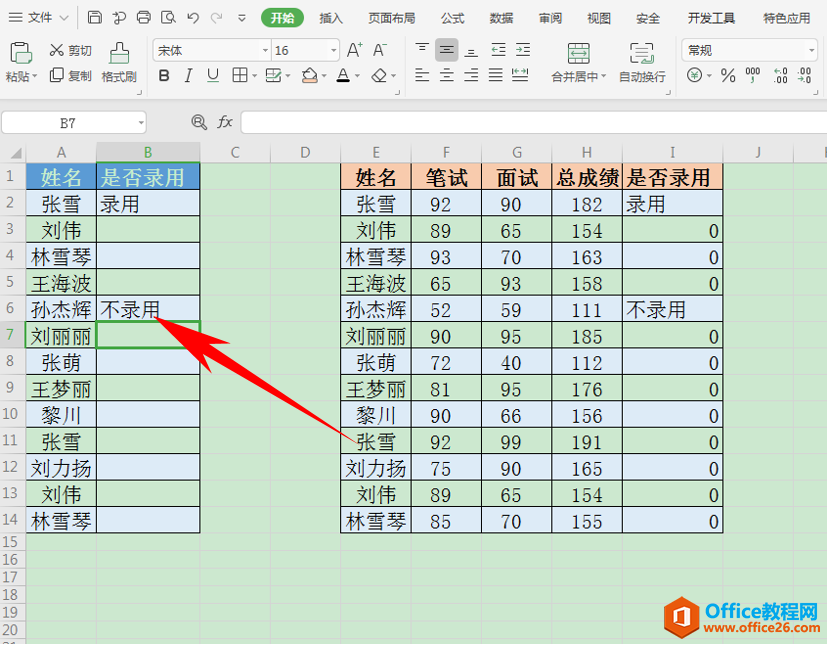
Task: Open fill color dropdown arrow
Action: coord(323,76)
